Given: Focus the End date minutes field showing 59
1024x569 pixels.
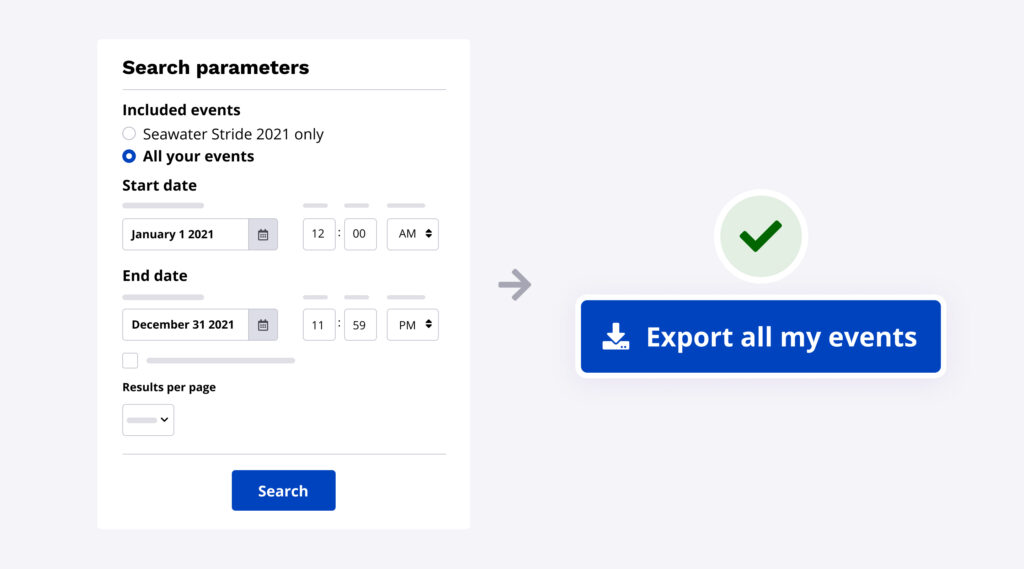Looking at the screenshot, I should click(360, 325).
